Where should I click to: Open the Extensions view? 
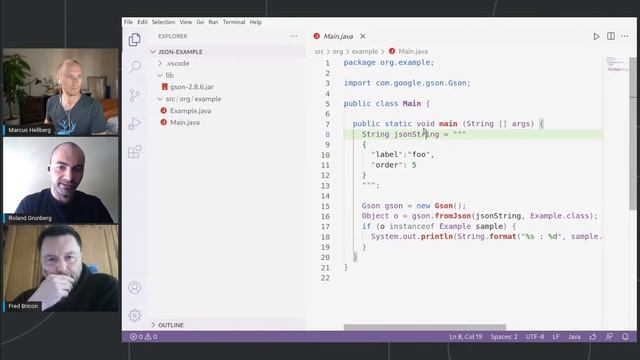pos(135,152)
